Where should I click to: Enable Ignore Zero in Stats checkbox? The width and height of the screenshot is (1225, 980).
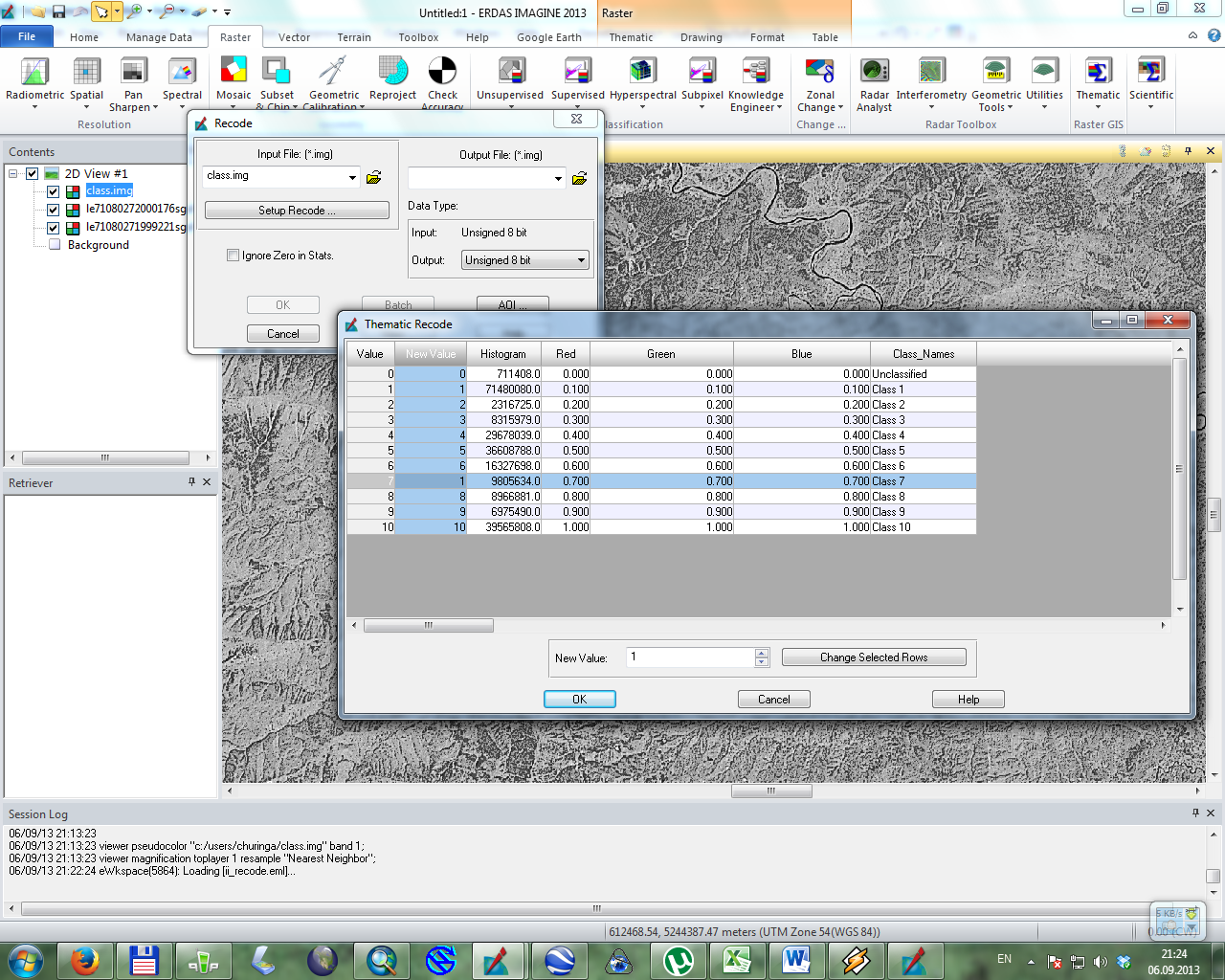(233, 256)
